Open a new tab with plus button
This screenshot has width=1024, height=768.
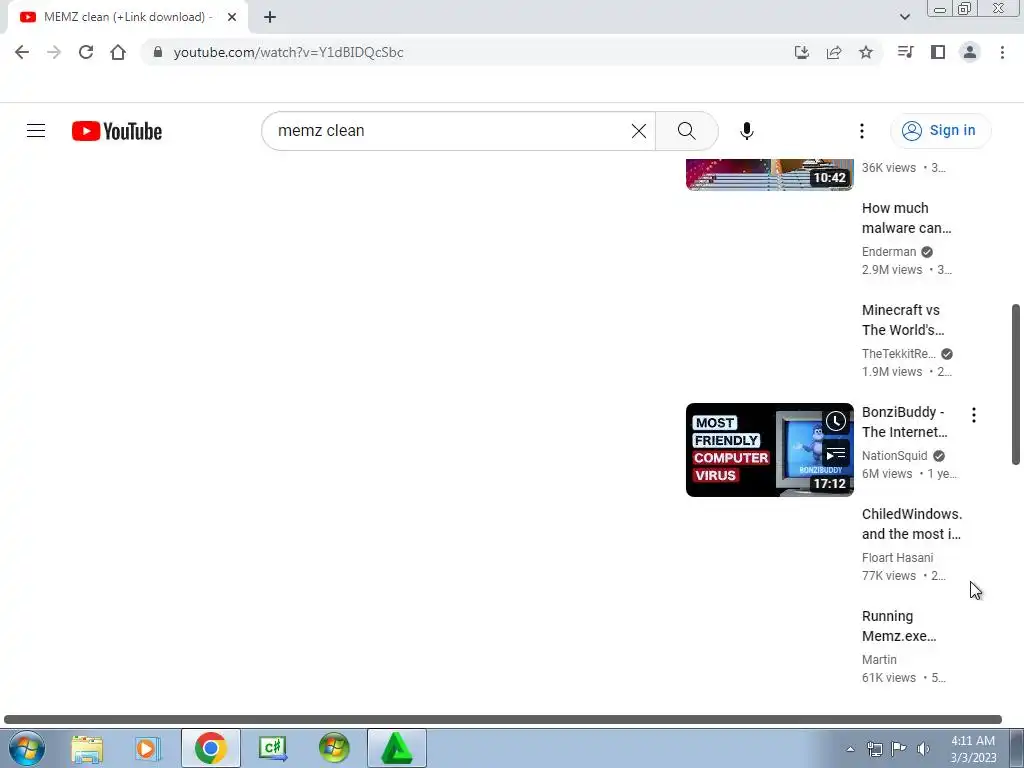click(270, 17)
